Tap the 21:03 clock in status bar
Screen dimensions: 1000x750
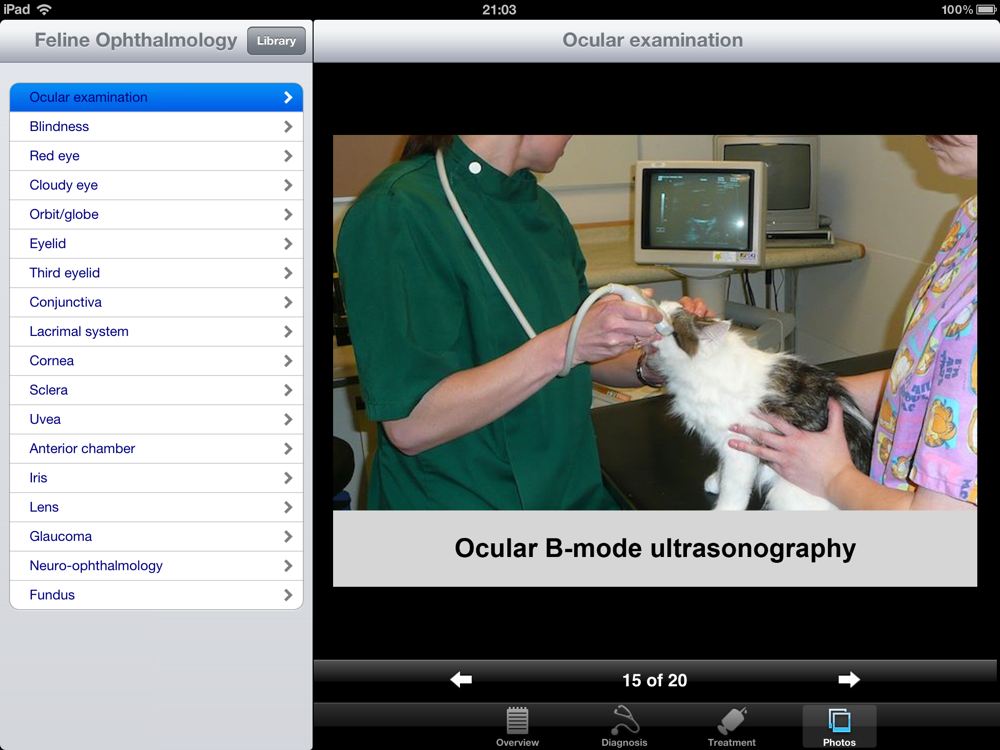499,10
